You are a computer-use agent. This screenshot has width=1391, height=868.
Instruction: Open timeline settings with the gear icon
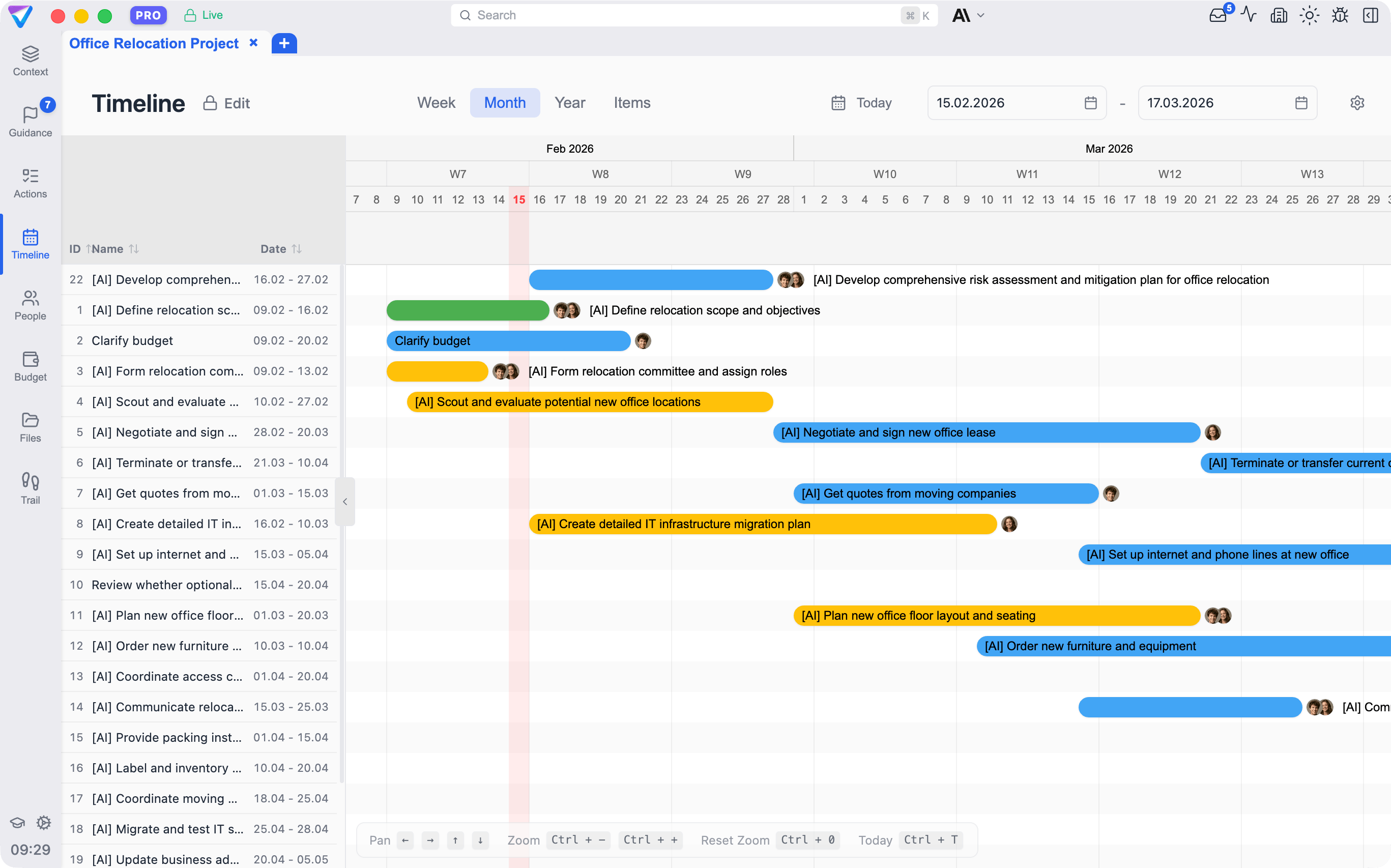[1357, 103]
